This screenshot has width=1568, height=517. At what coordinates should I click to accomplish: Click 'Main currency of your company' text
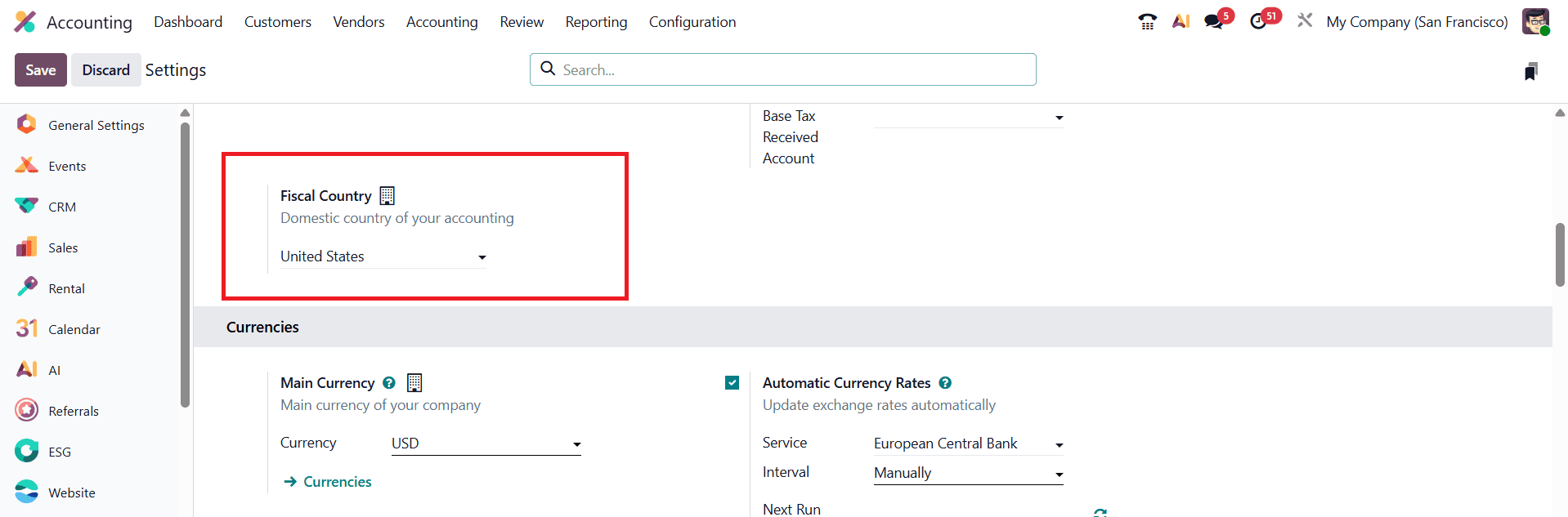380,405
